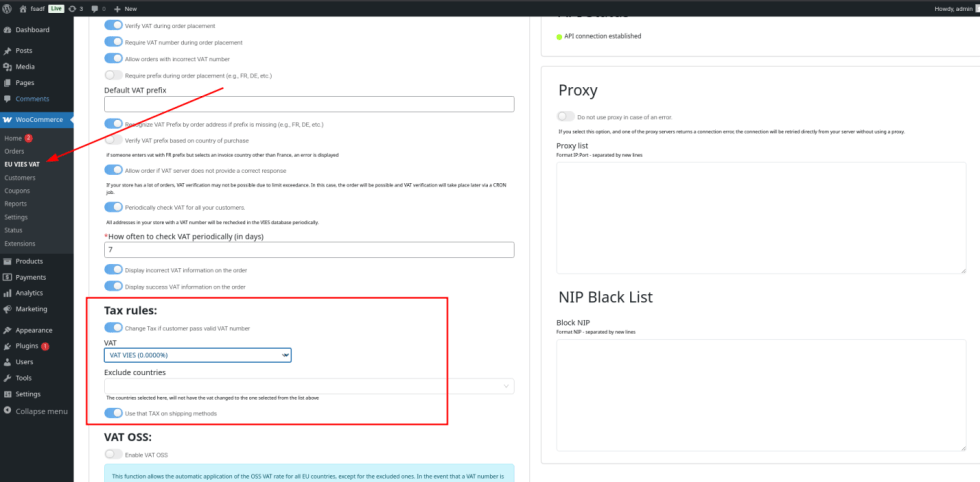
Task: Open WooCommerce Settings submenu item
Action: point(16,217)
